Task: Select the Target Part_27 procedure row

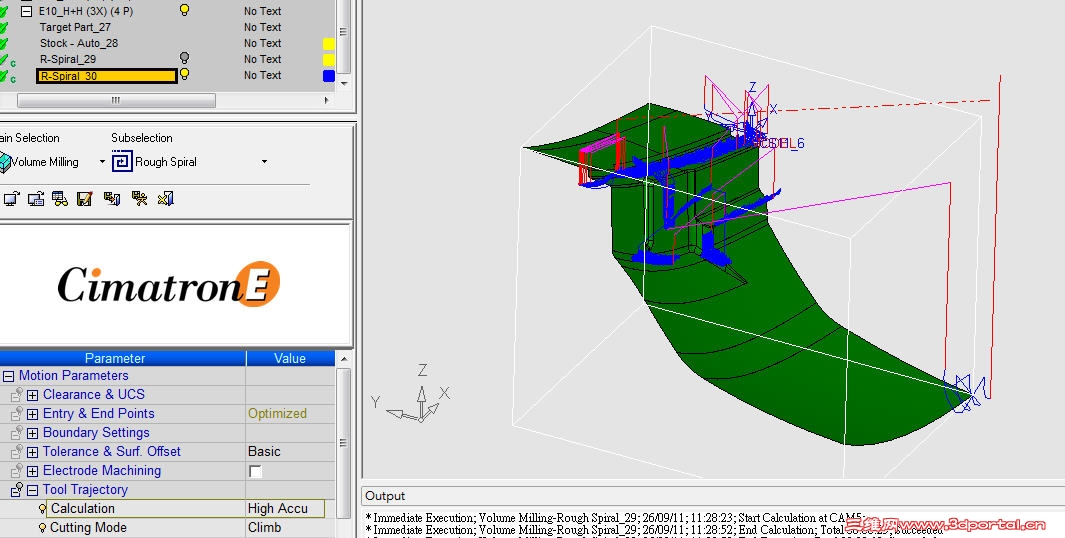Action: (75, 27)
